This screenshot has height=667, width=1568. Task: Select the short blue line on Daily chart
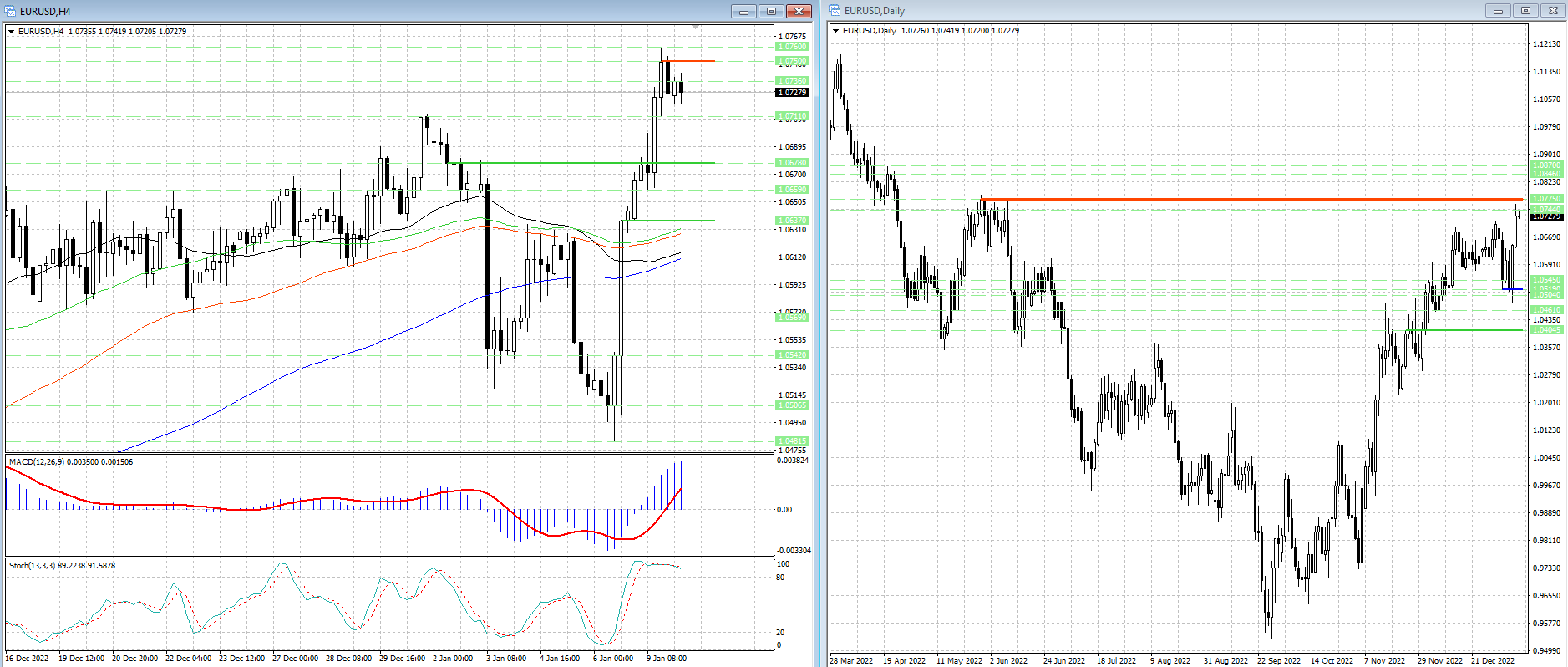1513,289
